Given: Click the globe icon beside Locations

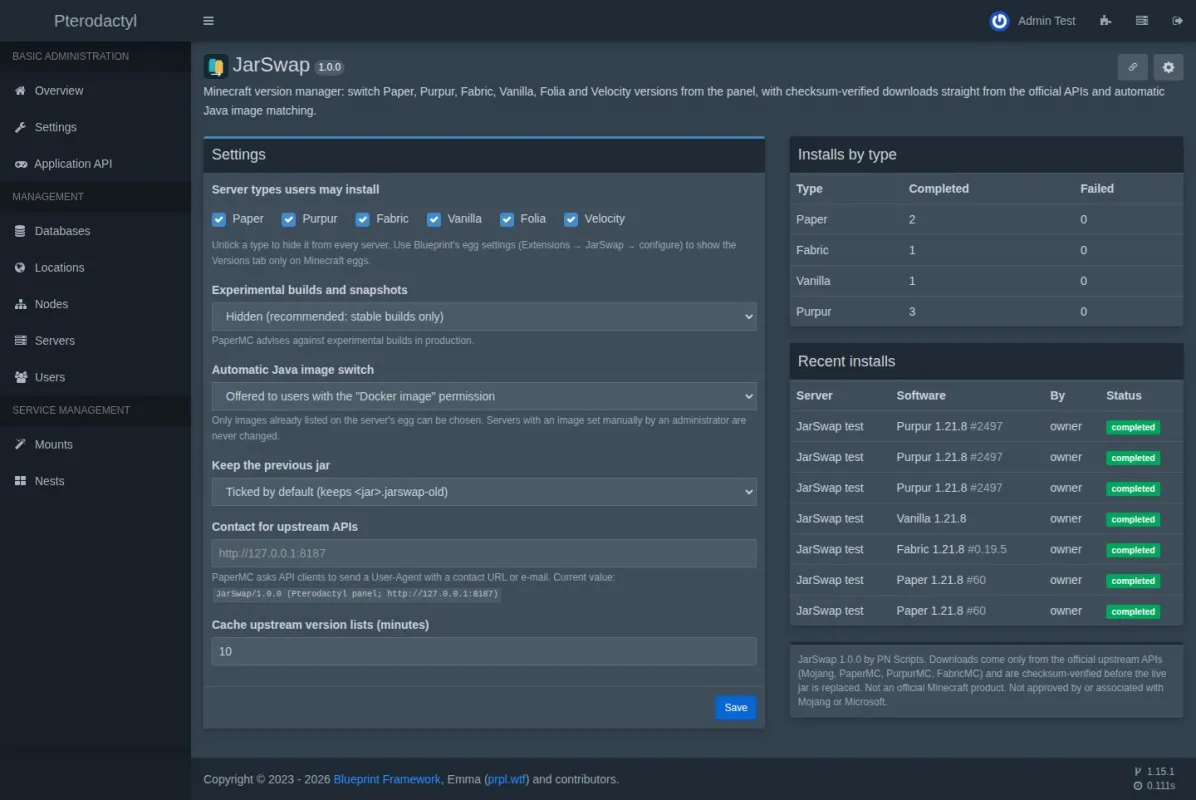Looking at the screenshot, I should [x=20, y=267].
